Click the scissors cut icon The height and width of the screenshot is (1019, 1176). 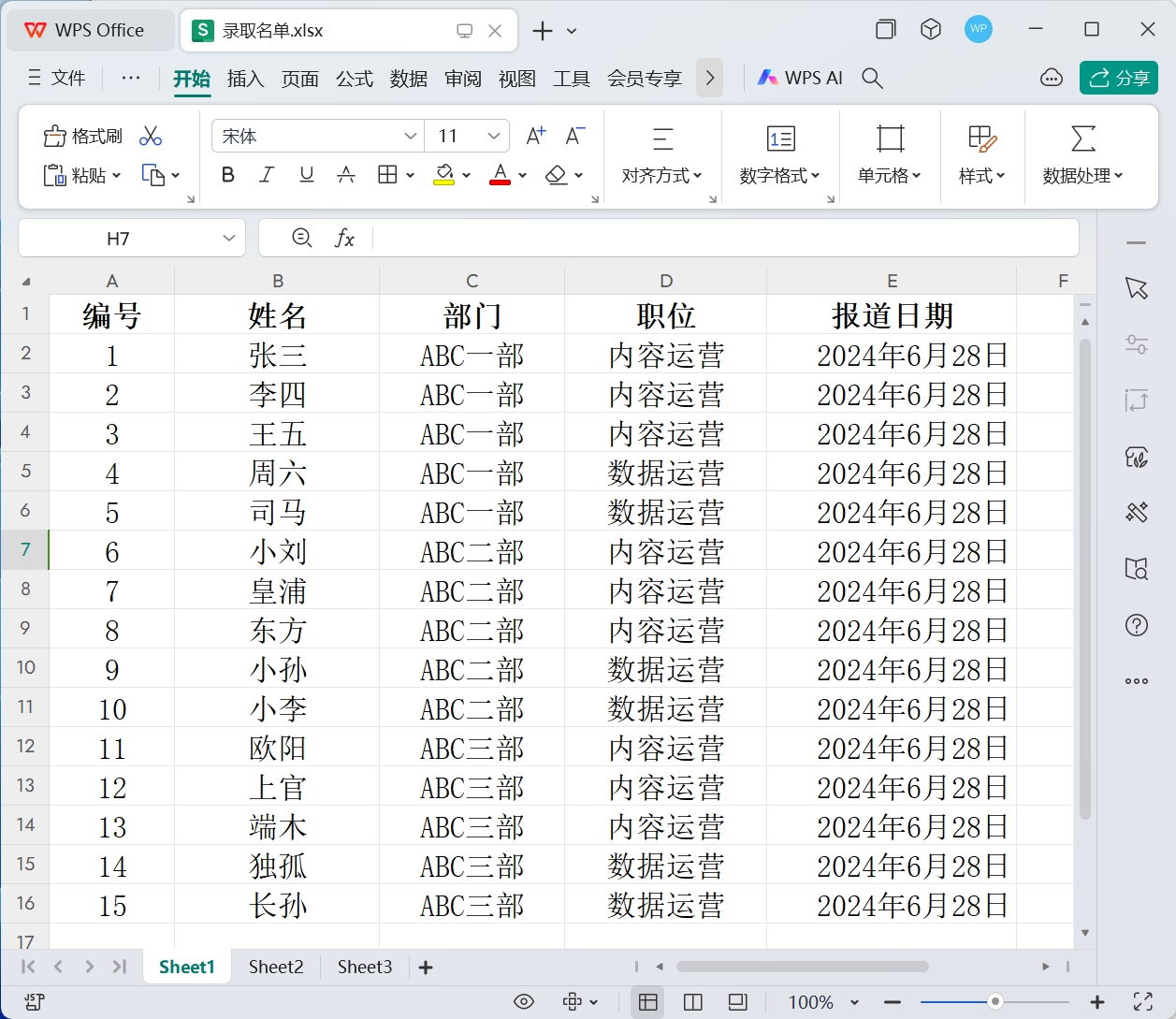coord(150,135)
